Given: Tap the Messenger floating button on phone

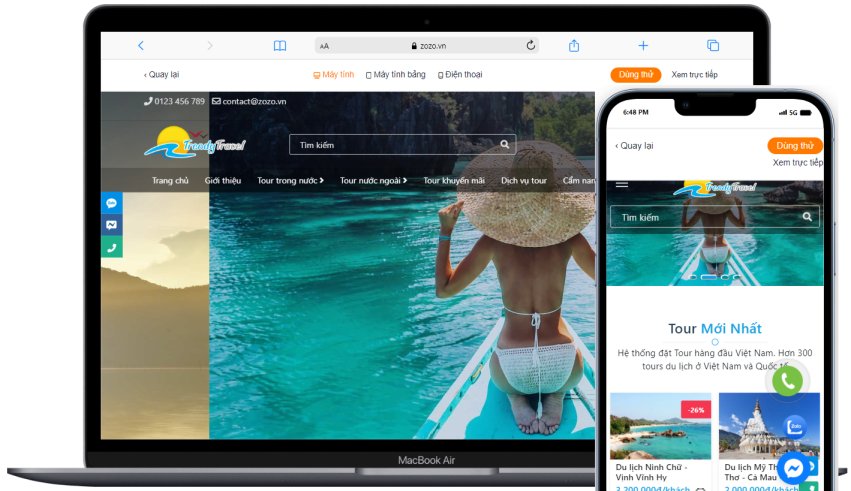Looking at the screenshot, I should point(793,468).
